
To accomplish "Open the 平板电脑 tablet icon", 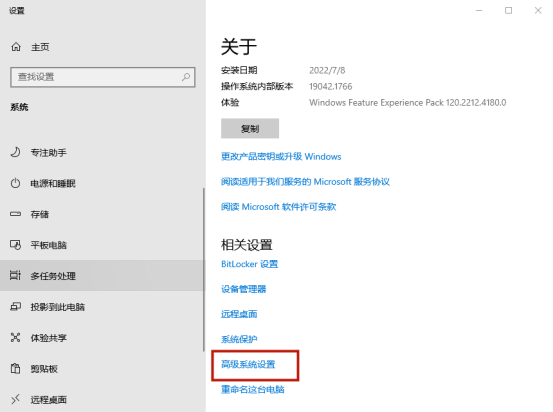I will (15, 244).
